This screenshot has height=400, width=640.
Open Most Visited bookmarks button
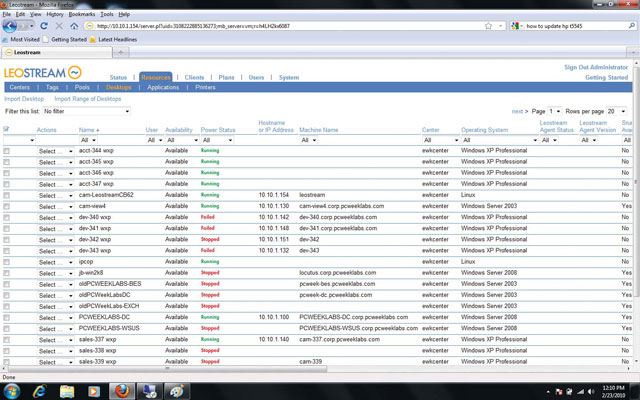(x=21, y=40)
